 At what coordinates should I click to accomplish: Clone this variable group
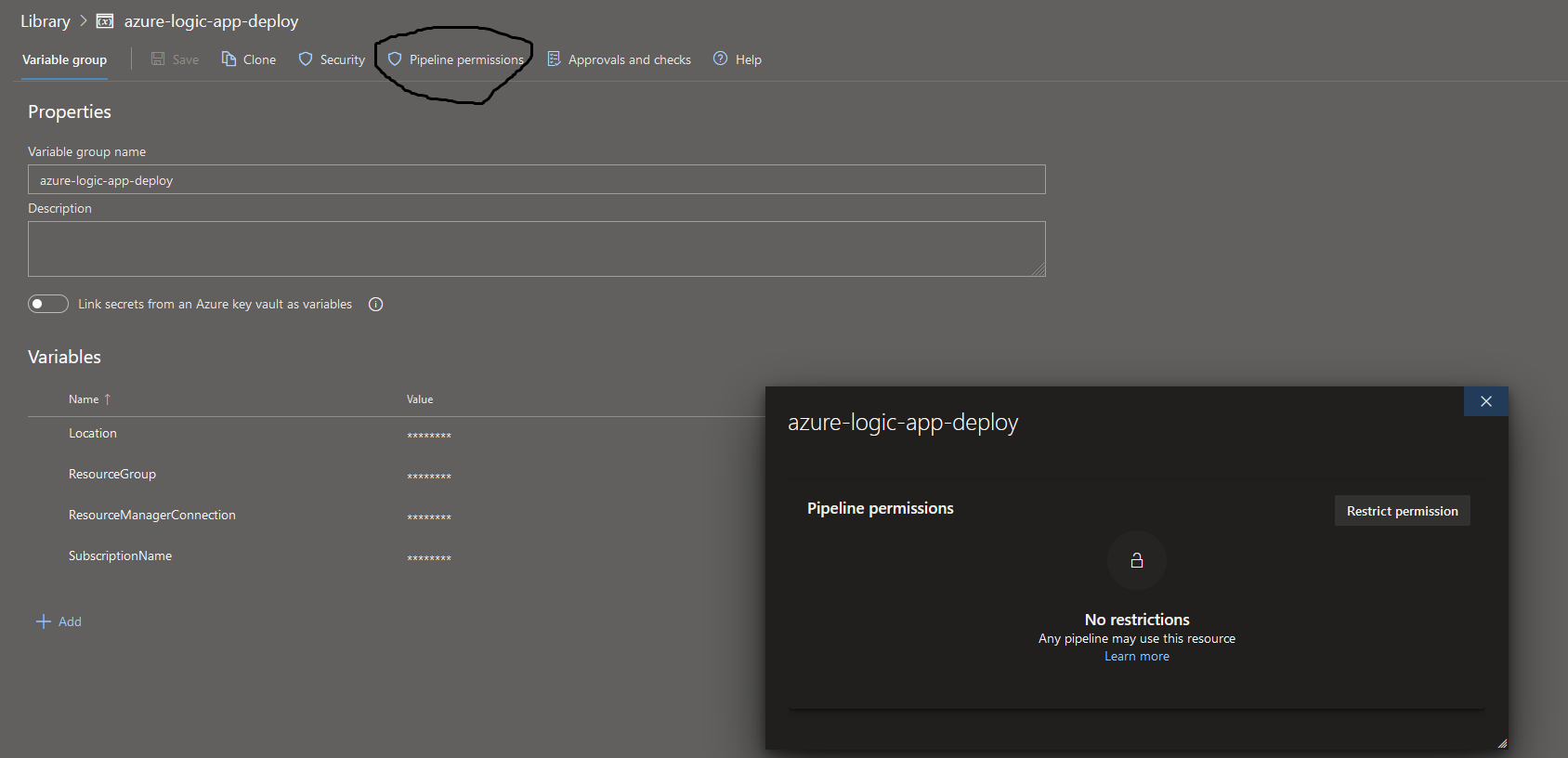pyautogui.click(x=249, y=59)
